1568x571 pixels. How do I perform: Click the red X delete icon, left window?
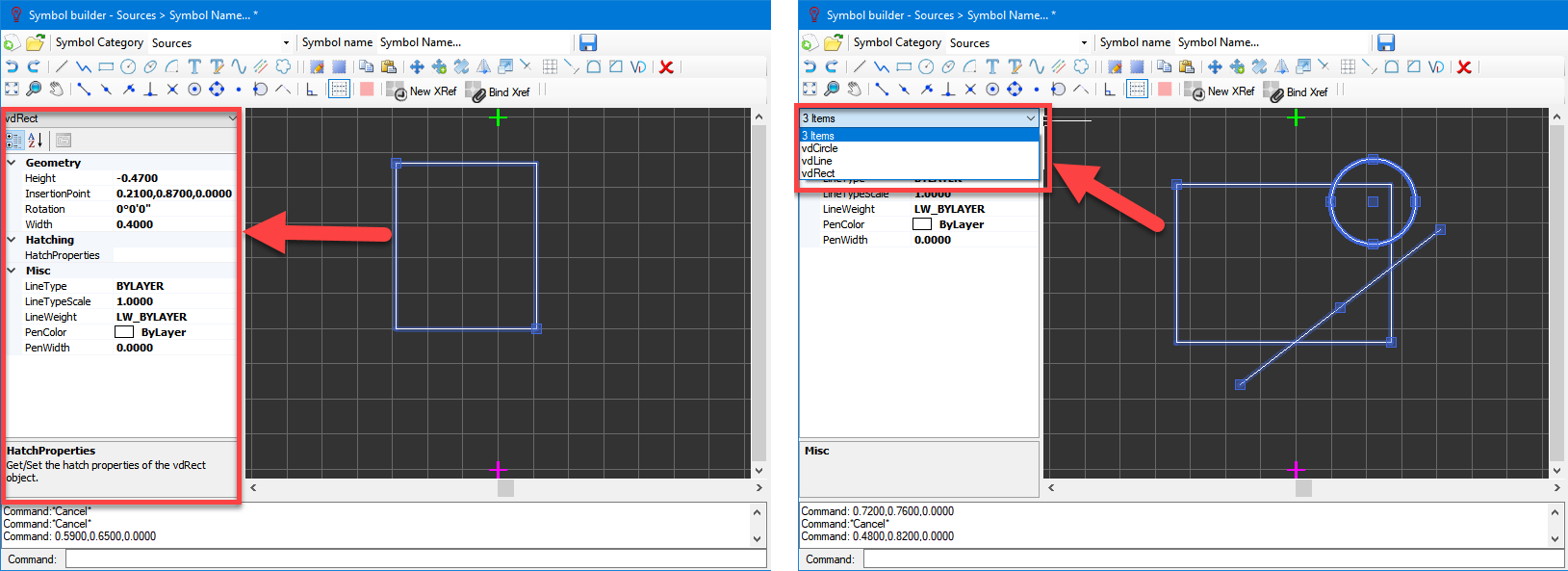click(666, 66)
